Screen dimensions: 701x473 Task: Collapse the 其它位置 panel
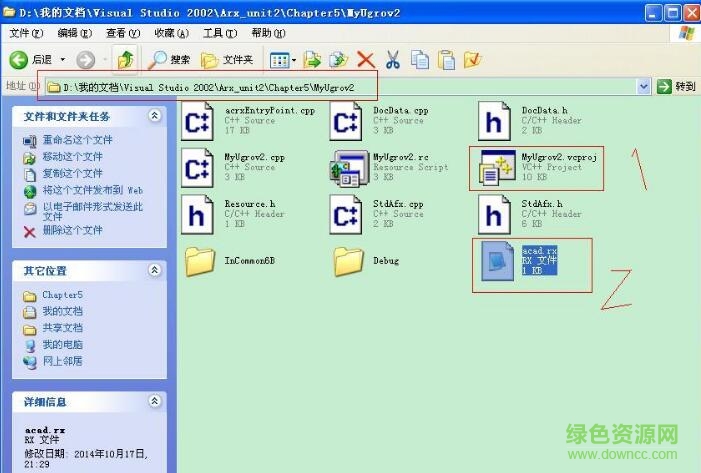154,271
